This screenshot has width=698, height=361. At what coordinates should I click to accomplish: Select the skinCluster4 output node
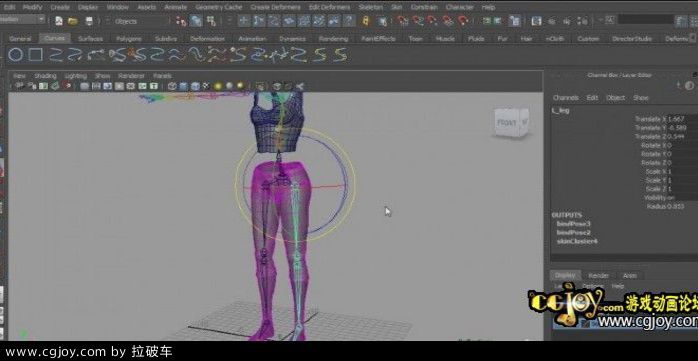pos(576,241)
